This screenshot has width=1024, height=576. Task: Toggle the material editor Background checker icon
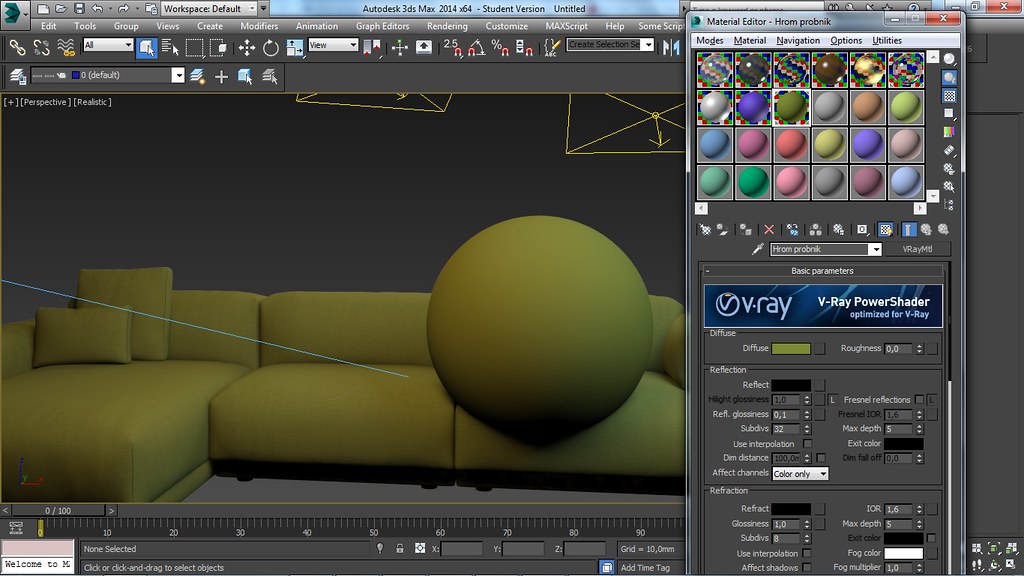point(949,96)
